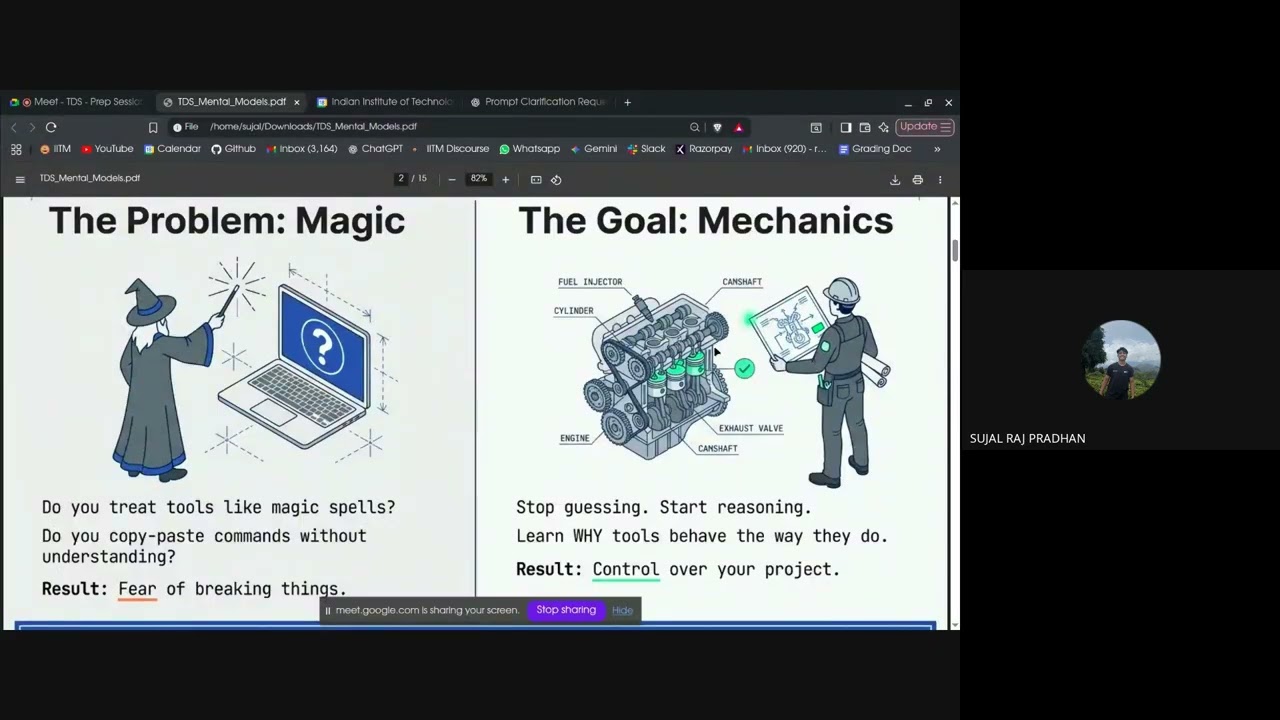Open the Inbox (920) bookmark
The height and width of the screenshot is (720, 1280).
(x=784, y=149)
